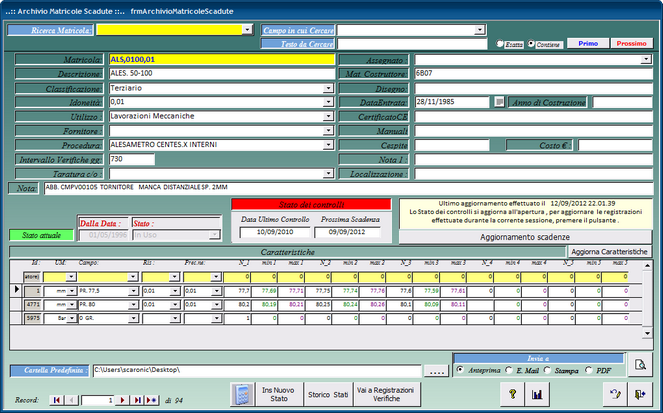Open the Taratura c/o dropdown
Screen dimensions: 663x413
pyautogui.click(x=328, y=173)
